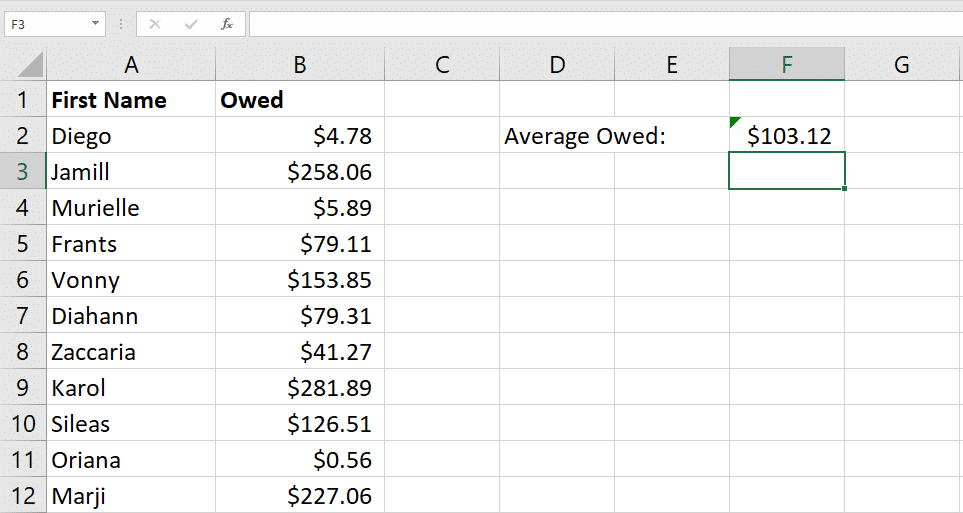Select the cell containing Sileas

click(x=131, y=423)
